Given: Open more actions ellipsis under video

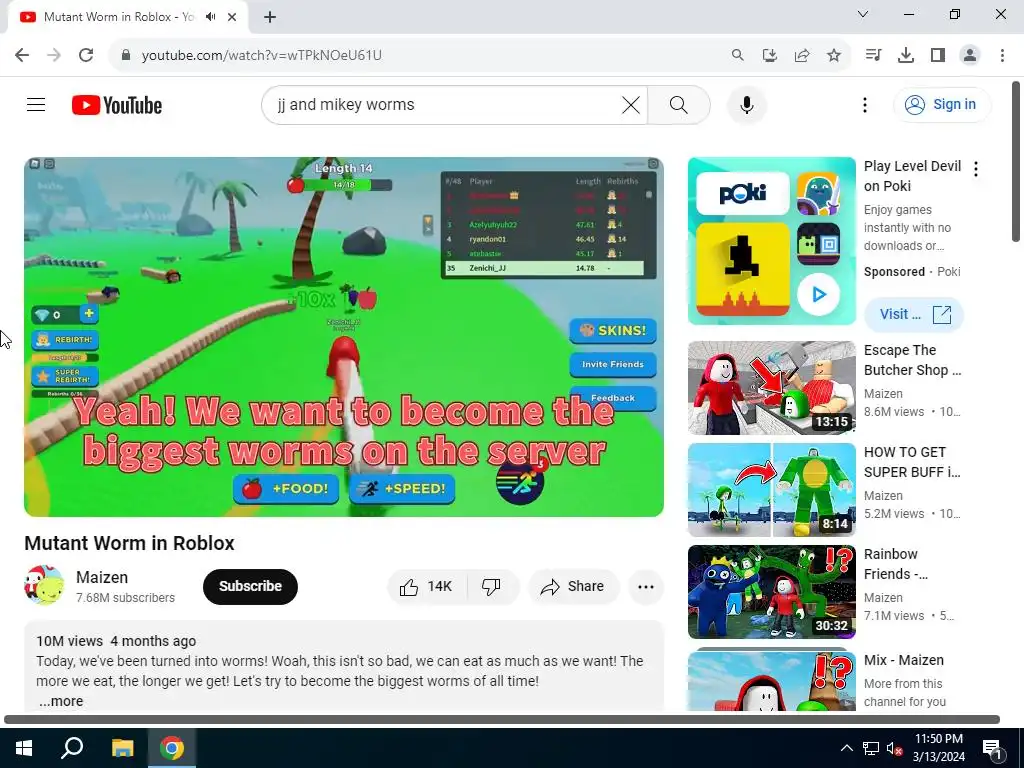Looking at the screenshot, I should coord(646,586).
